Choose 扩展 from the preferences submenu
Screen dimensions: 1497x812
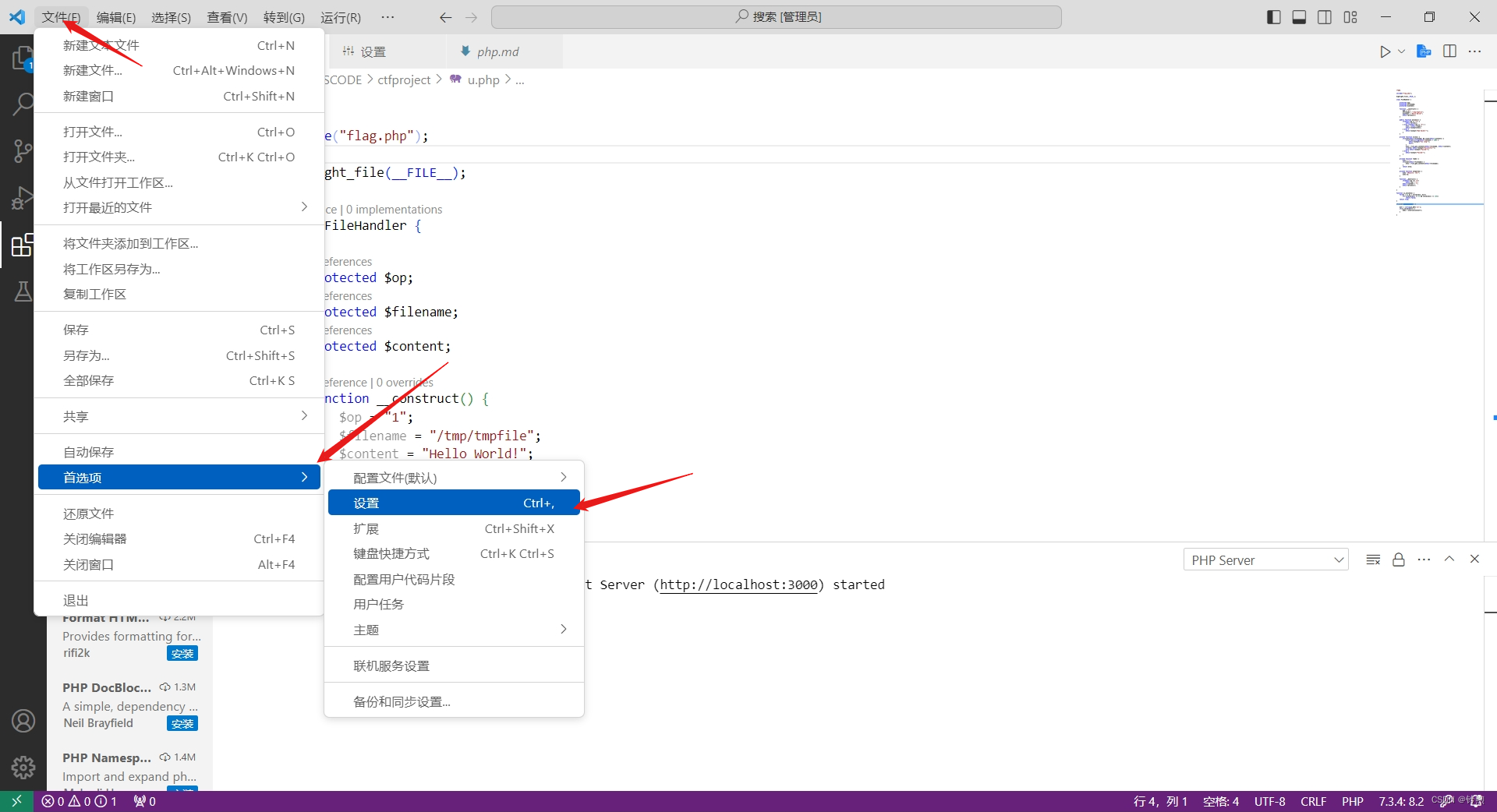tap(454, 528)
